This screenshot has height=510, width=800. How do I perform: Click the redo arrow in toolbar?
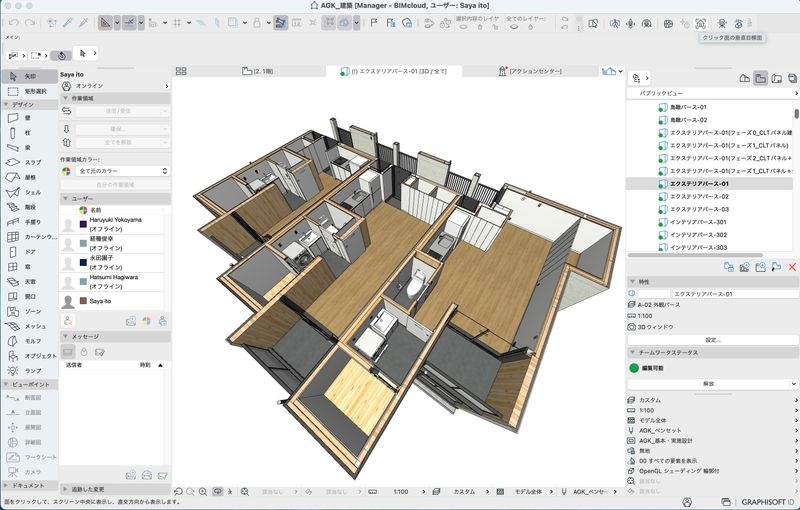(30, 23)
